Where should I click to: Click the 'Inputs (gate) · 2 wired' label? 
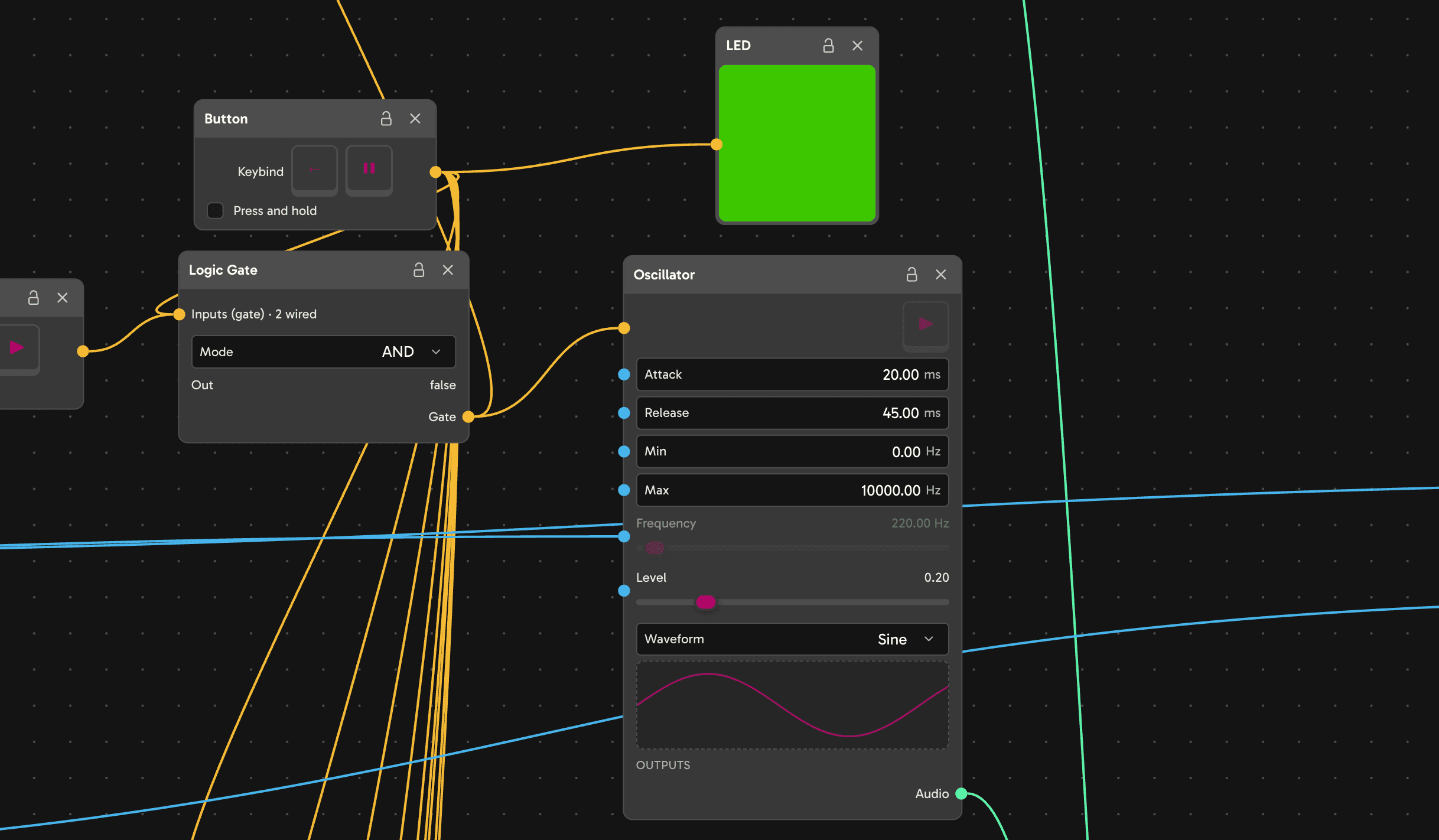pos(254,314)
